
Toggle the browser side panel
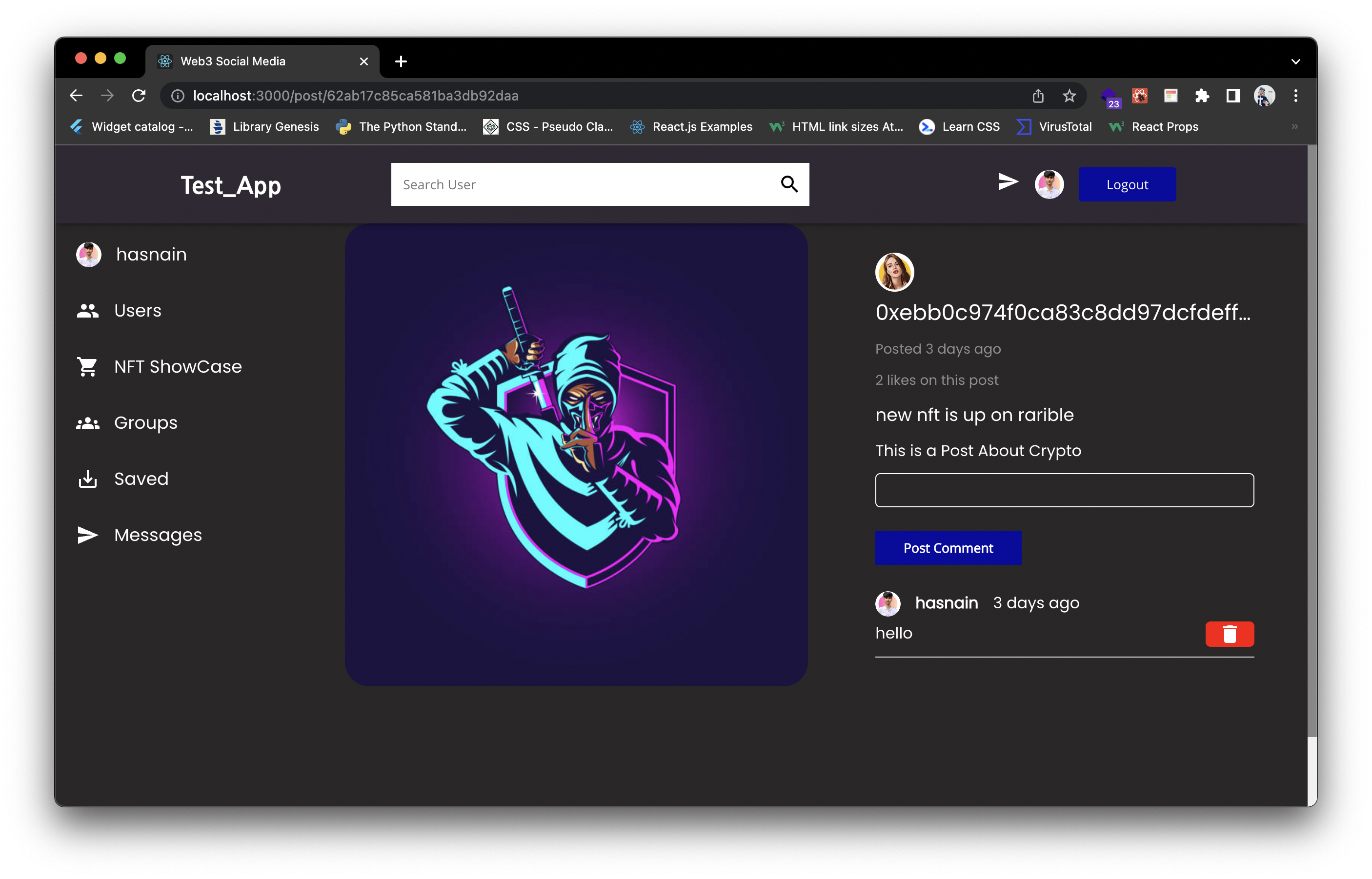(1232, 96)
